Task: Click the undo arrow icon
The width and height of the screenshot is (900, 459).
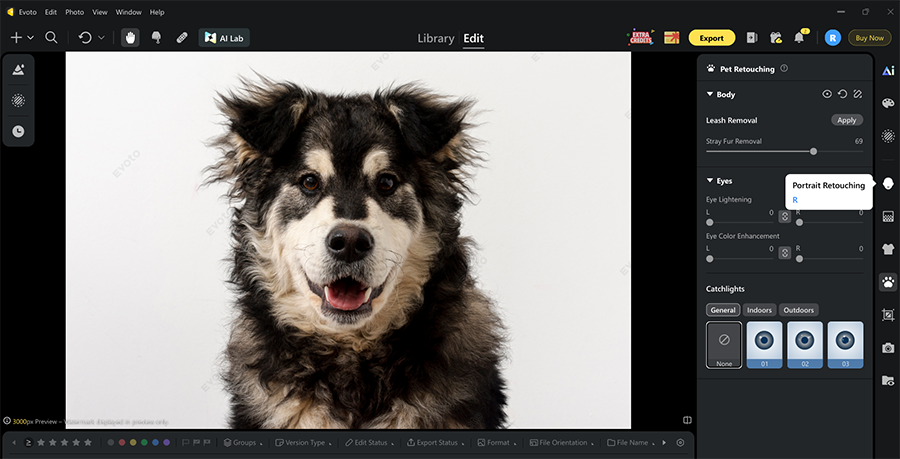Action: (85, 38)
